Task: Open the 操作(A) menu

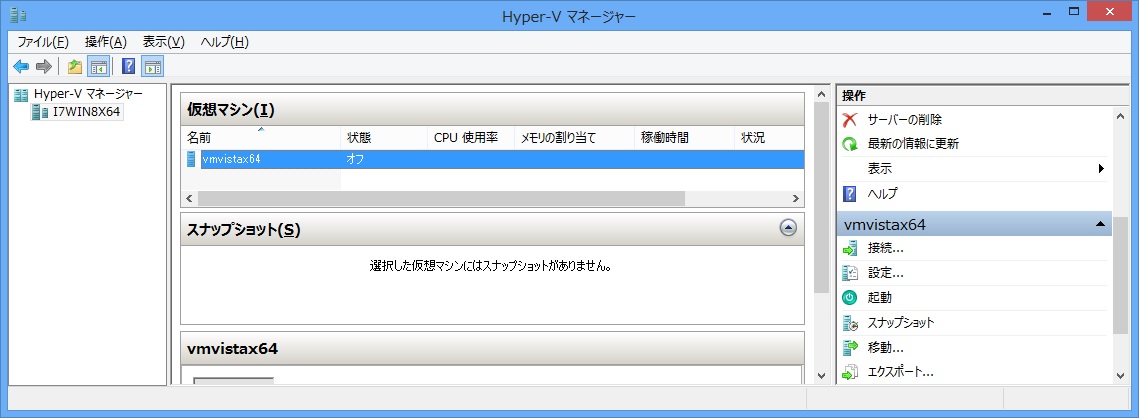Action: [105, 41]
